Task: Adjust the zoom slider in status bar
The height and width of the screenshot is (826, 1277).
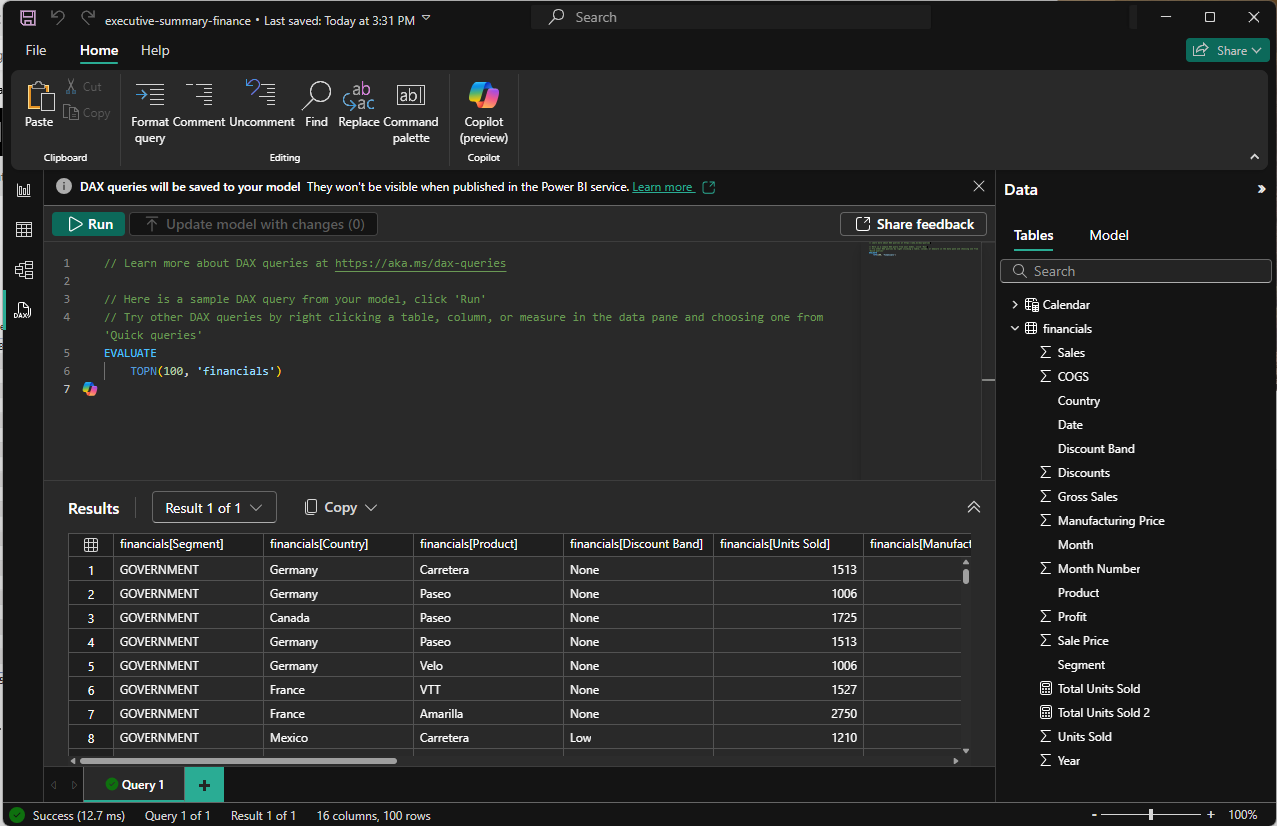Action: click(1151, 815)
